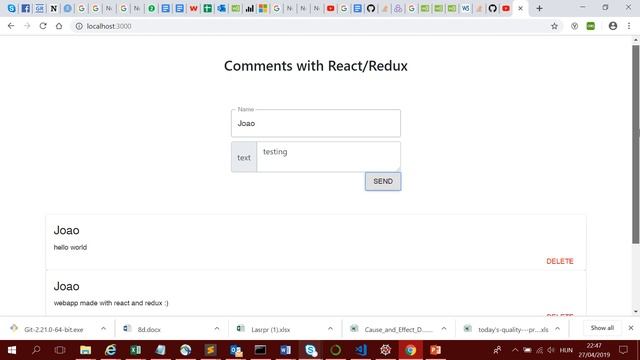Open the Windows Start menu

(11, 350)
